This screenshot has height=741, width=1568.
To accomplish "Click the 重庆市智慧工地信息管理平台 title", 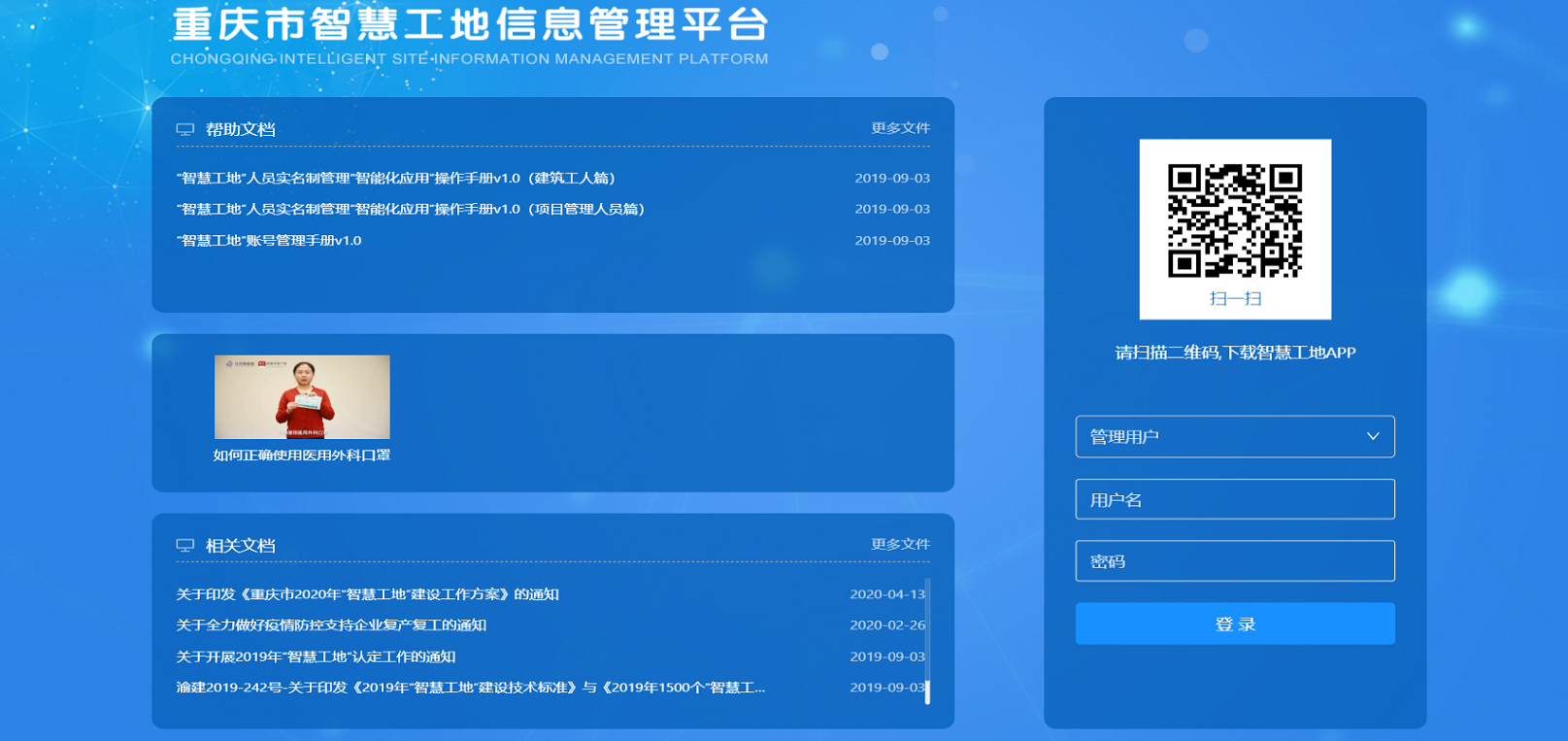I will point(471,24).
